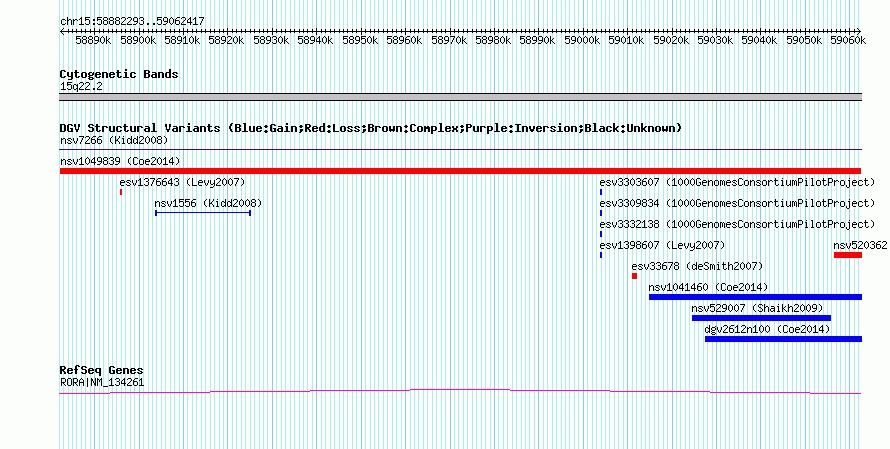
Task: Click the nsv520362 variant label
Action: [x=860, y=245]
